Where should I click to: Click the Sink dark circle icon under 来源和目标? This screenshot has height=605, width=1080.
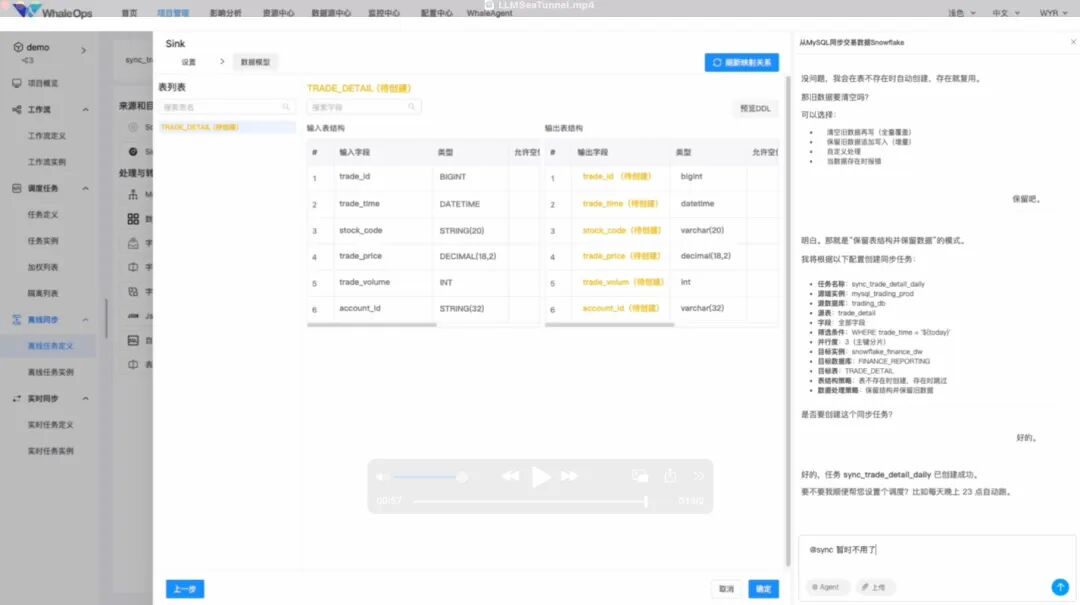coord(133,152)
